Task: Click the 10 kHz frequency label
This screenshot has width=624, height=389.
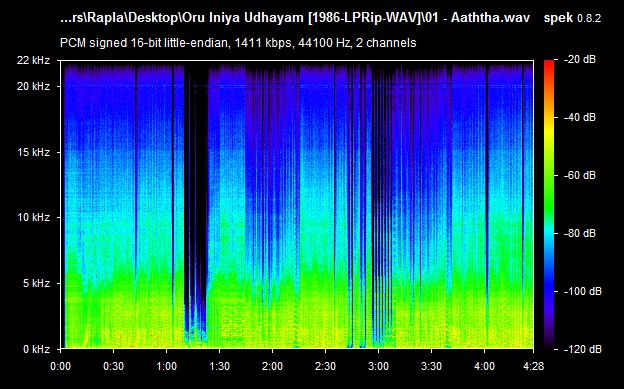Action: pyautogui.click(x=33, y=217)
